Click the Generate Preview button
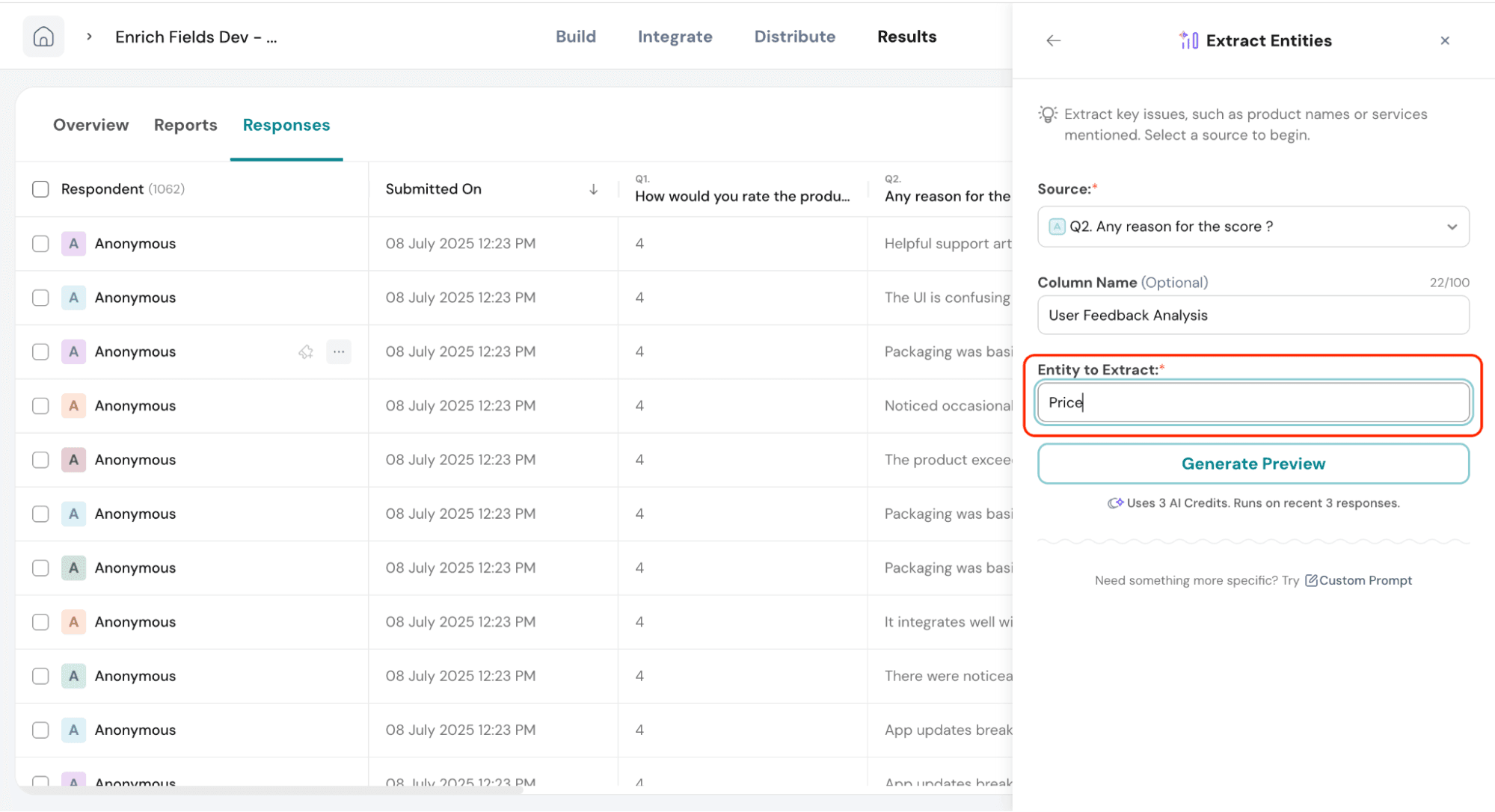Screen dimensions: 1495x812 (x=1253, y=464)
